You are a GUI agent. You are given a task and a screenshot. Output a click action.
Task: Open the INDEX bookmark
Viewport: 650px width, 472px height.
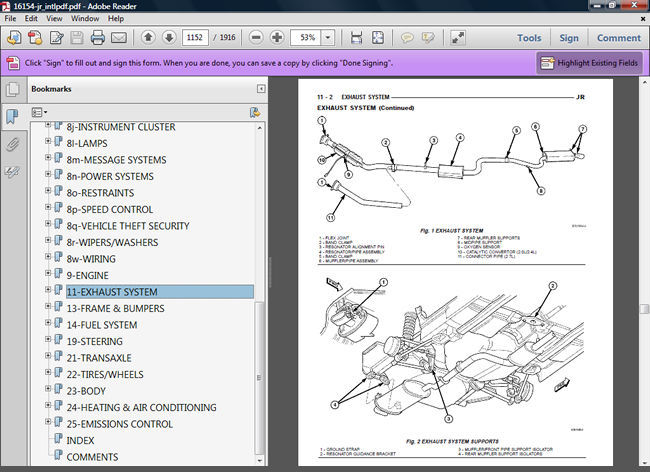pyautogui.click(x=80, y=441)
